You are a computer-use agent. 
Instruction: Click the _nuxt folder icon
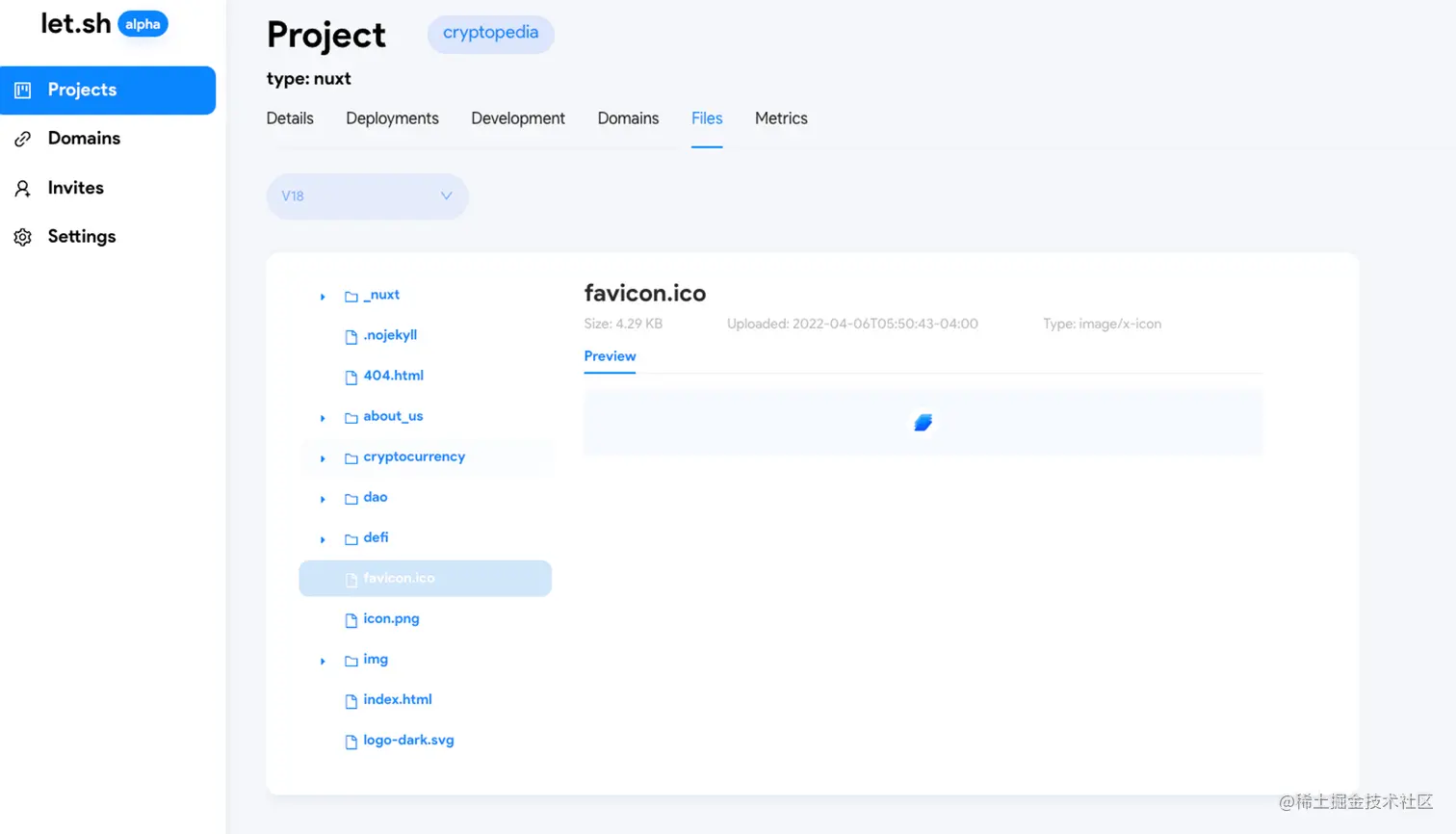point(351,297)
